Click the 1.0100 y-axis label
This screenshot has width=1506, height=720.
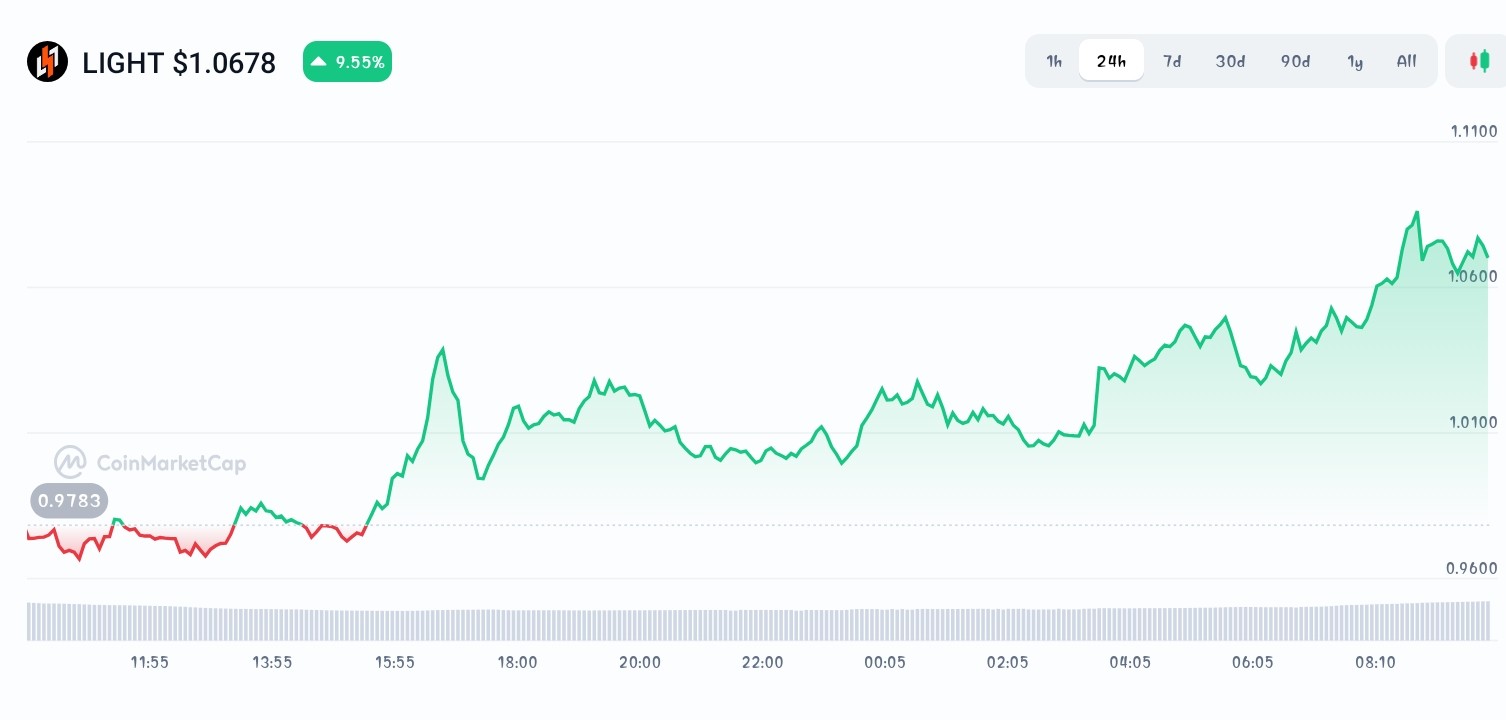pyautogui.click(x=1474, y=422)
